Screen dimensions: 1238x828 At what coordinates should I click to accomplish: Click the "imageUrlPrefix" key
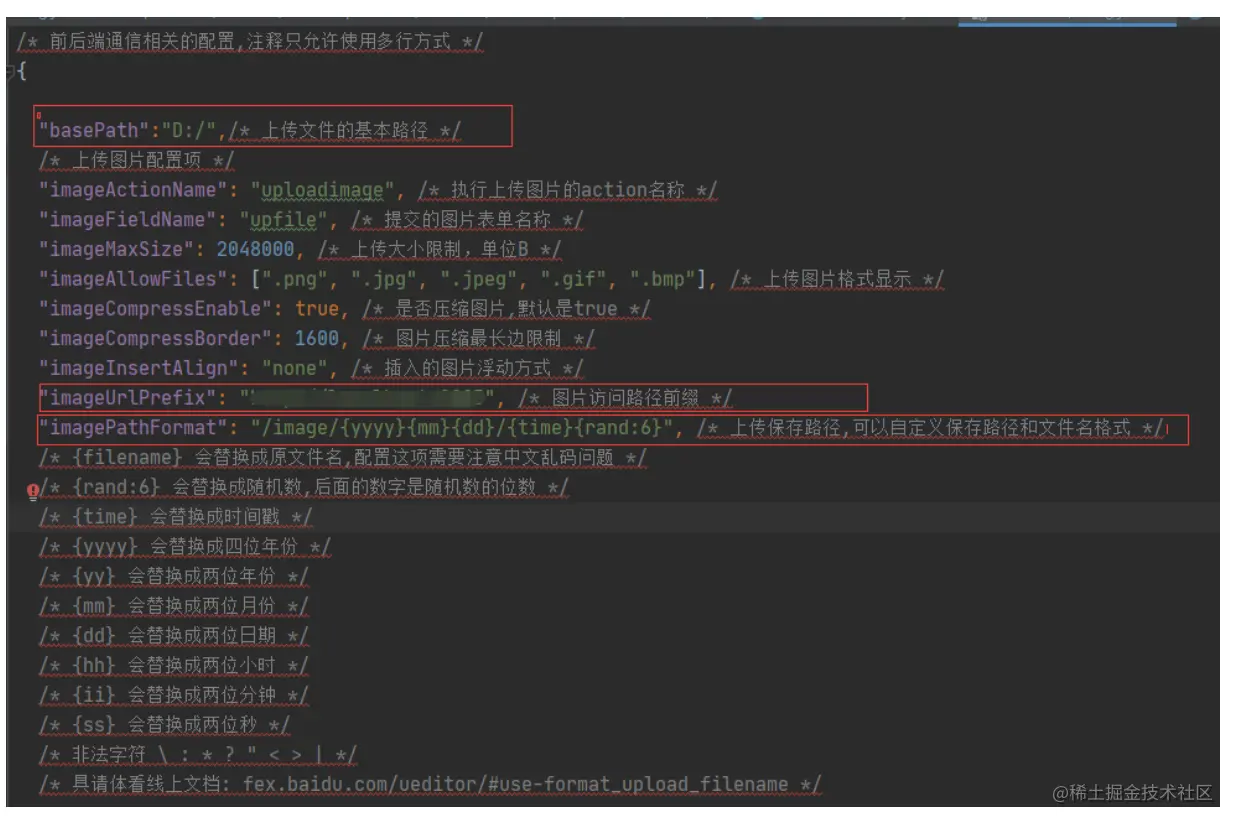click(127, 398)
